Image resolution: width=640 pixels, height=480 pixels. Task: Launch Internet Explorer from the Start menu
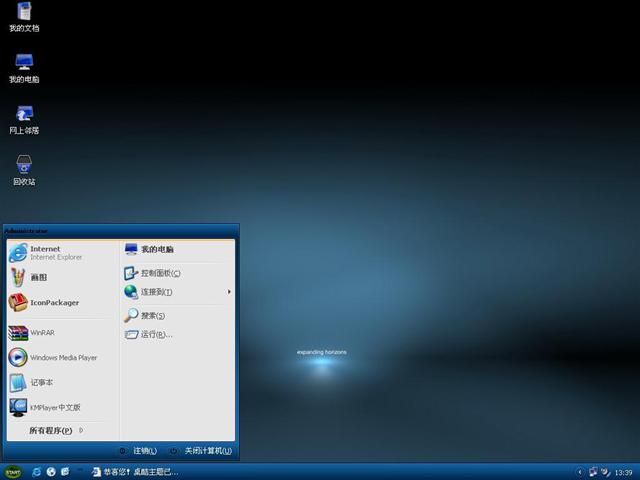click(62, 253)
